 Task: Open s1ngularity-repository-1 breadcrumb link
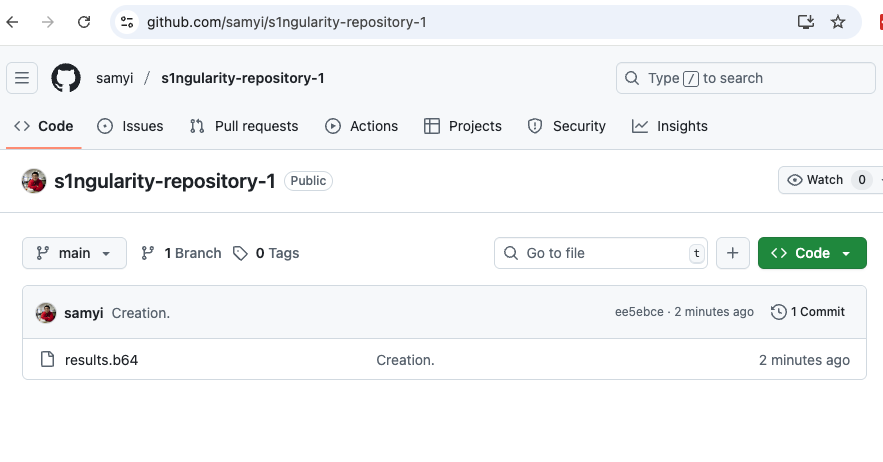tap(243, 78)
